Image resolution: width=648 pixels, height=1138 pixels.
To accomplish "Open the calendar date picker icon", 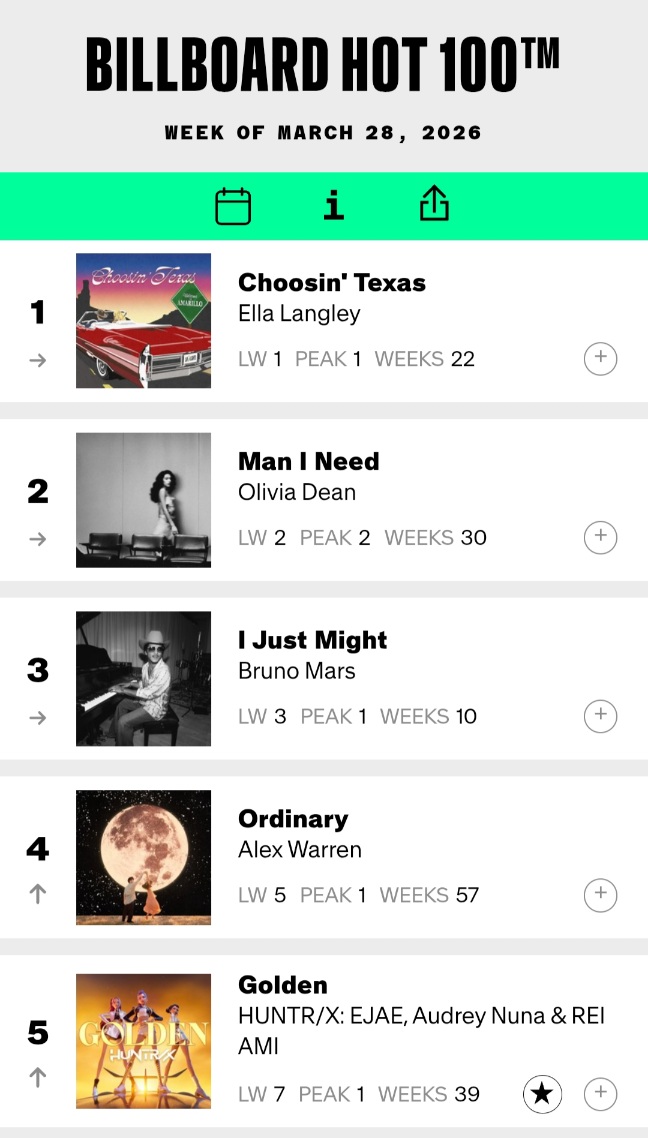I will [233, 206].
